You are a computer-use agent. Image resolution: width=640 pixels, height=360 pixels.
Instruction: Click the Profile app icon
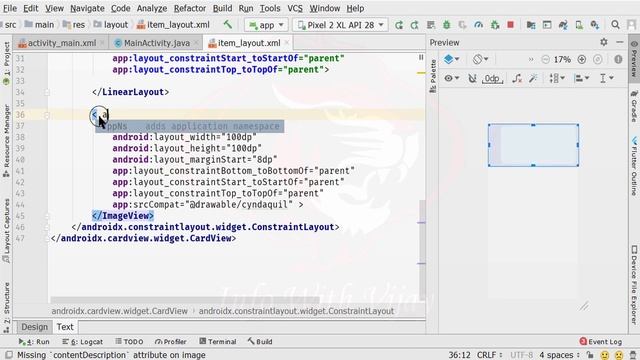[478, 25]
